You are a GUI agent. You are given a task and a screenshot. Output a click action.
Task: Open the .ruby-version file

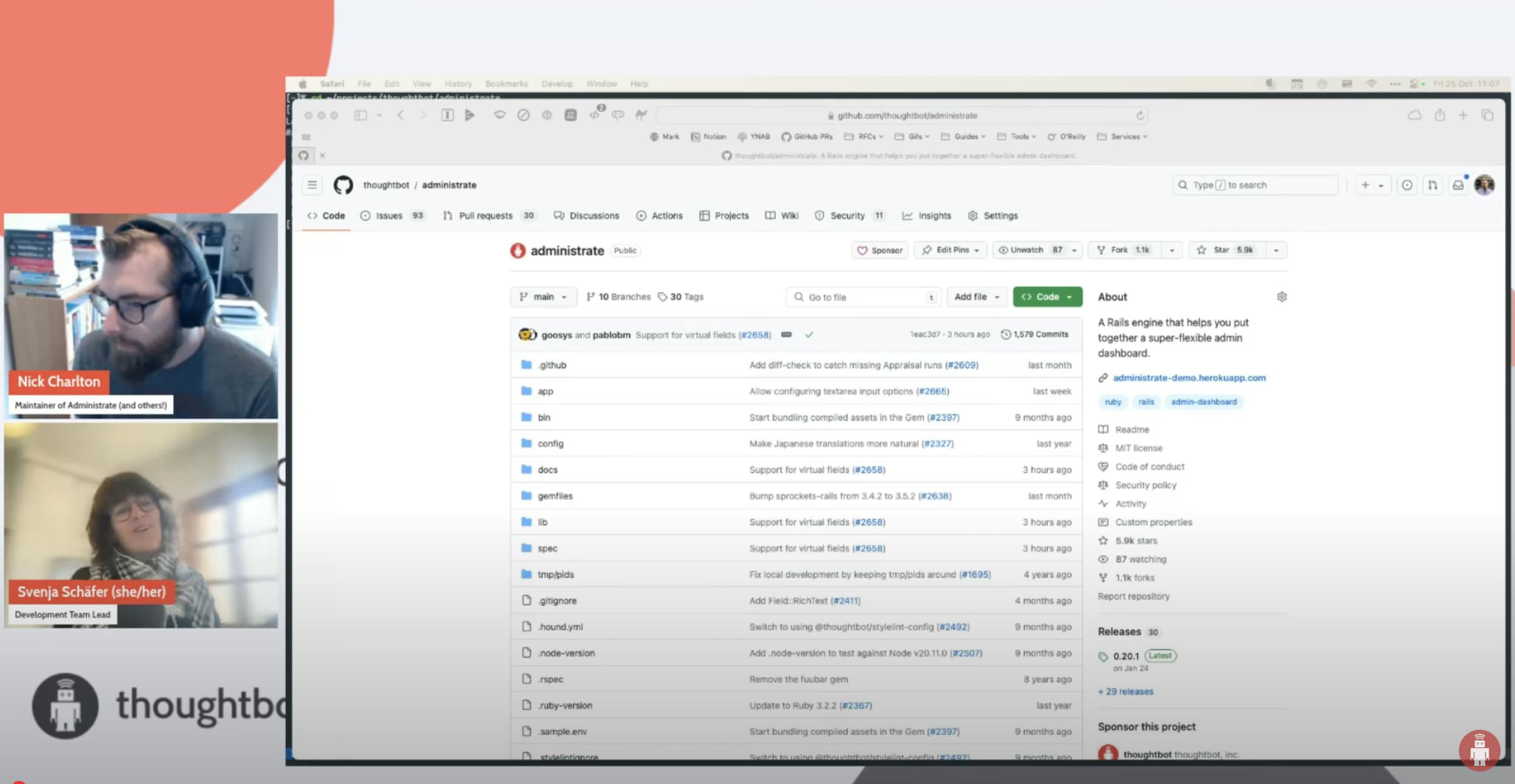(565, 705)
